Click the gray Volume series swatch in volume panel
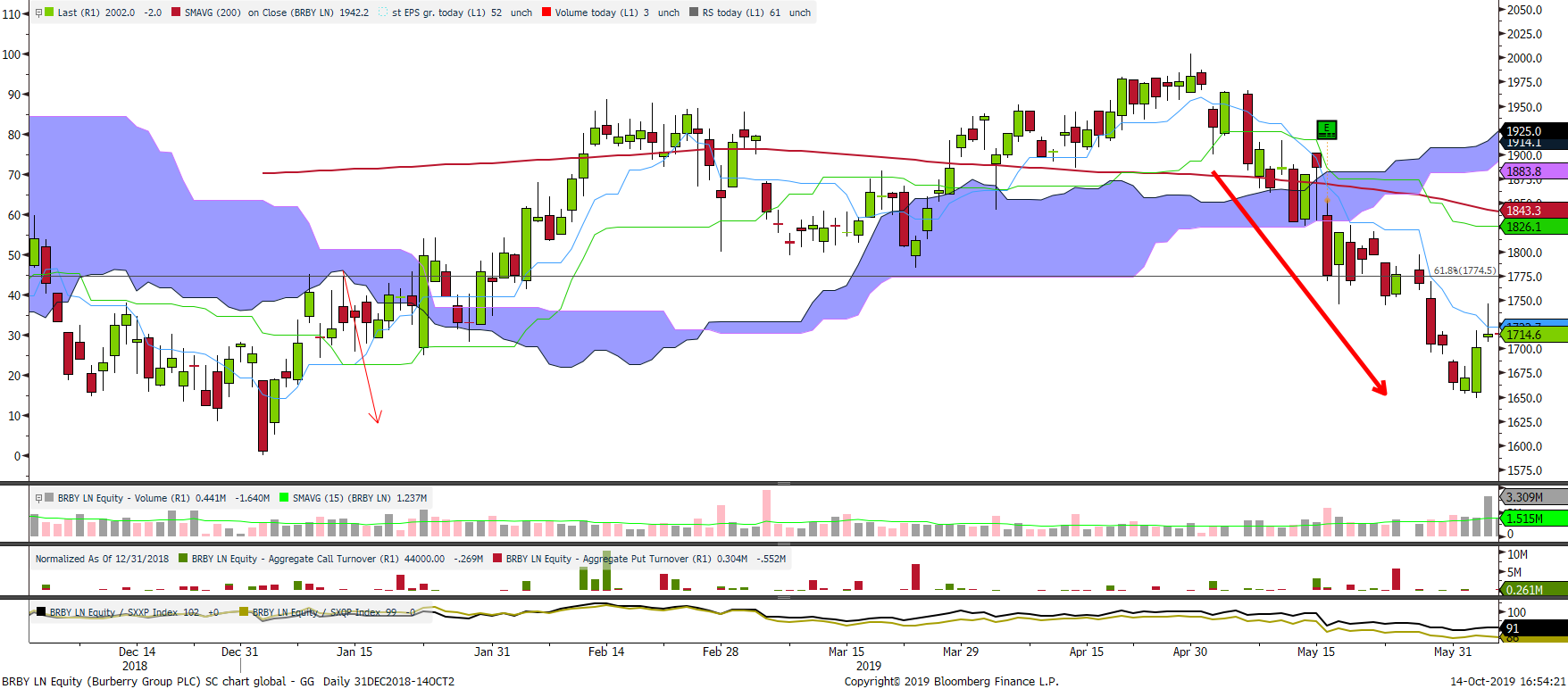The image size is (1568, 689). click(x=49, y=498)
